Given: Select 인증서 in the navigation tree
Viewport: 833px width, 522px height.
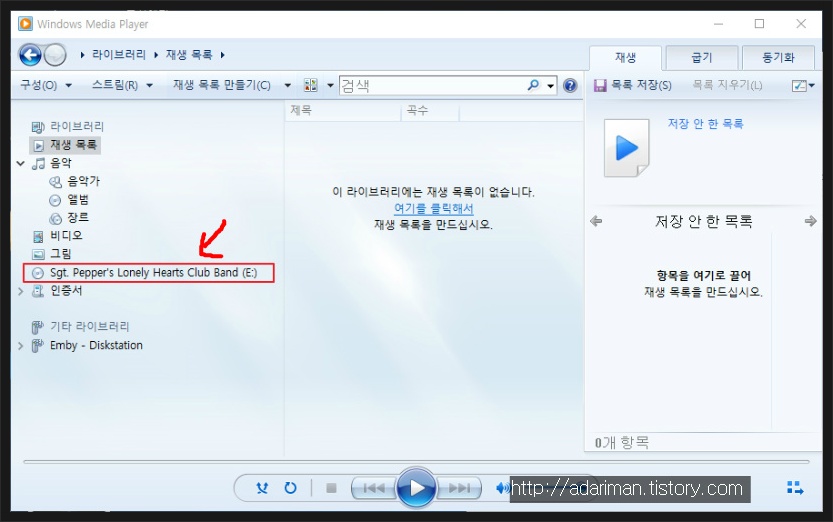Looking at the screenshot, I should (66, 290).
